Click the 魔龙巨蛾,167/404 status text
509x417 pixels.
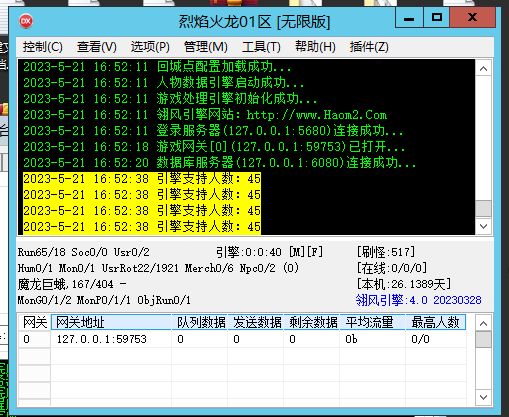(66, 284)
